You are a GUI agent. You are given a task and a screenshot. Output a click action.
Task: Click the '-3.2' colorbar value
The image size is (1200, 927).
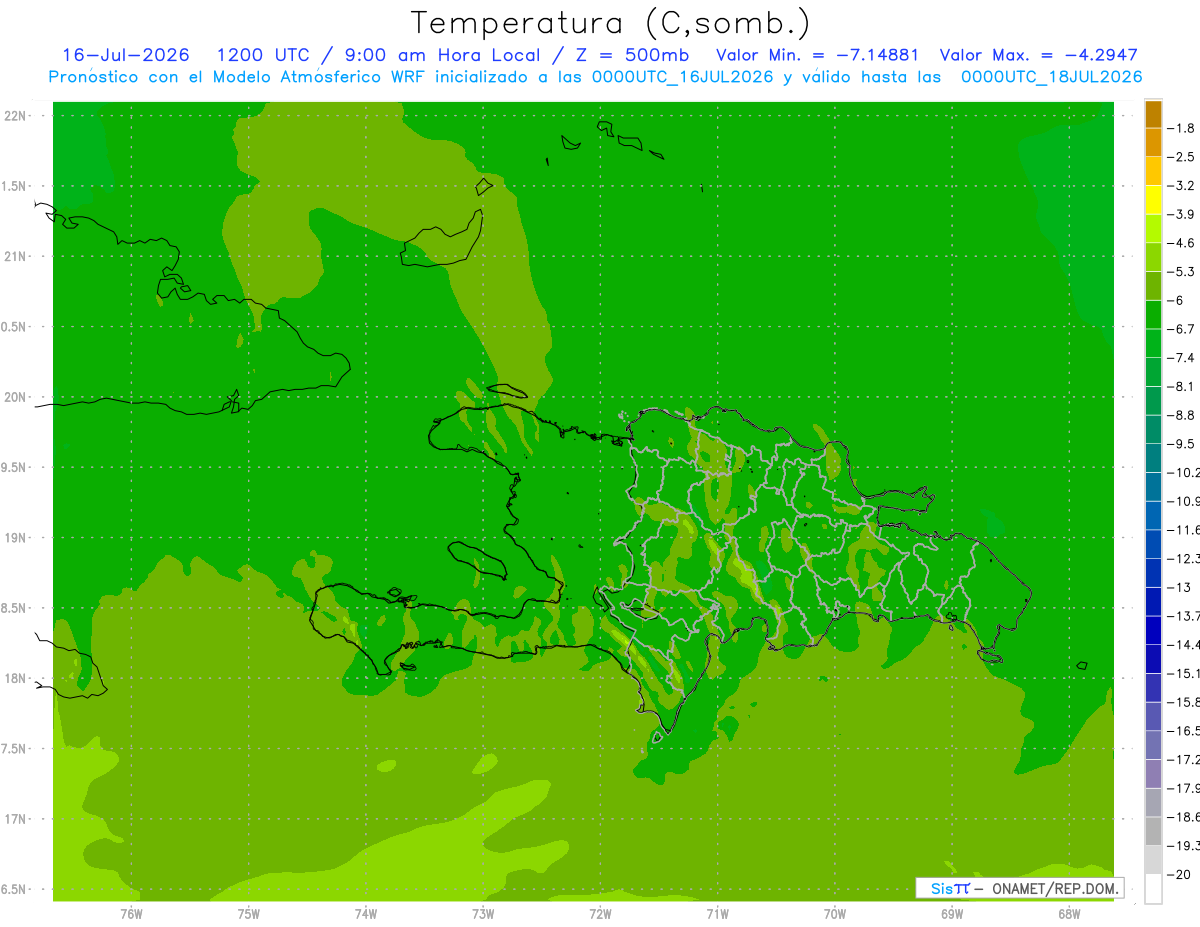point(1180,186)
